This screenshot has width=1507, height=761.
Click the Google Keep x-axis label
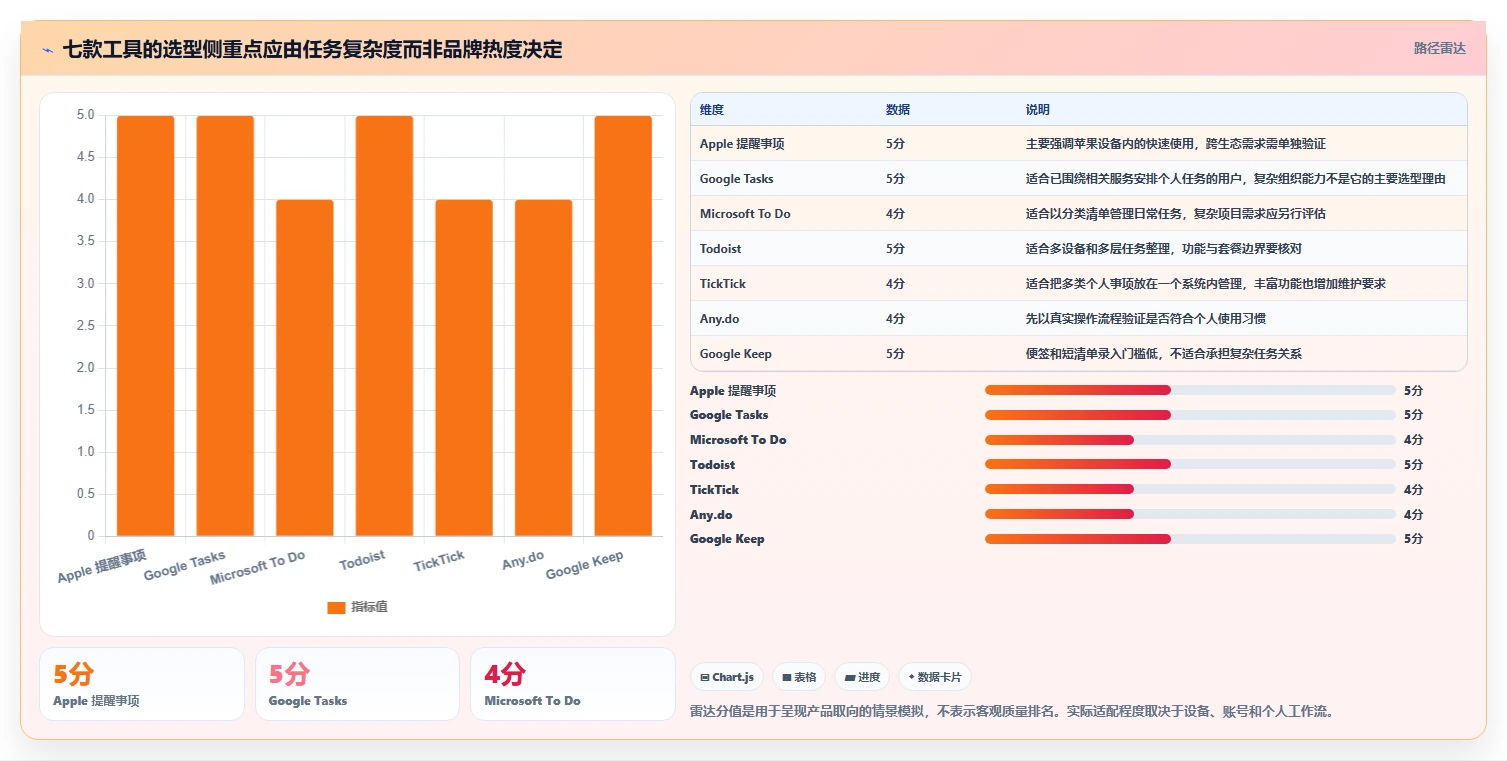pyautogui.click(x=584, y=565)
